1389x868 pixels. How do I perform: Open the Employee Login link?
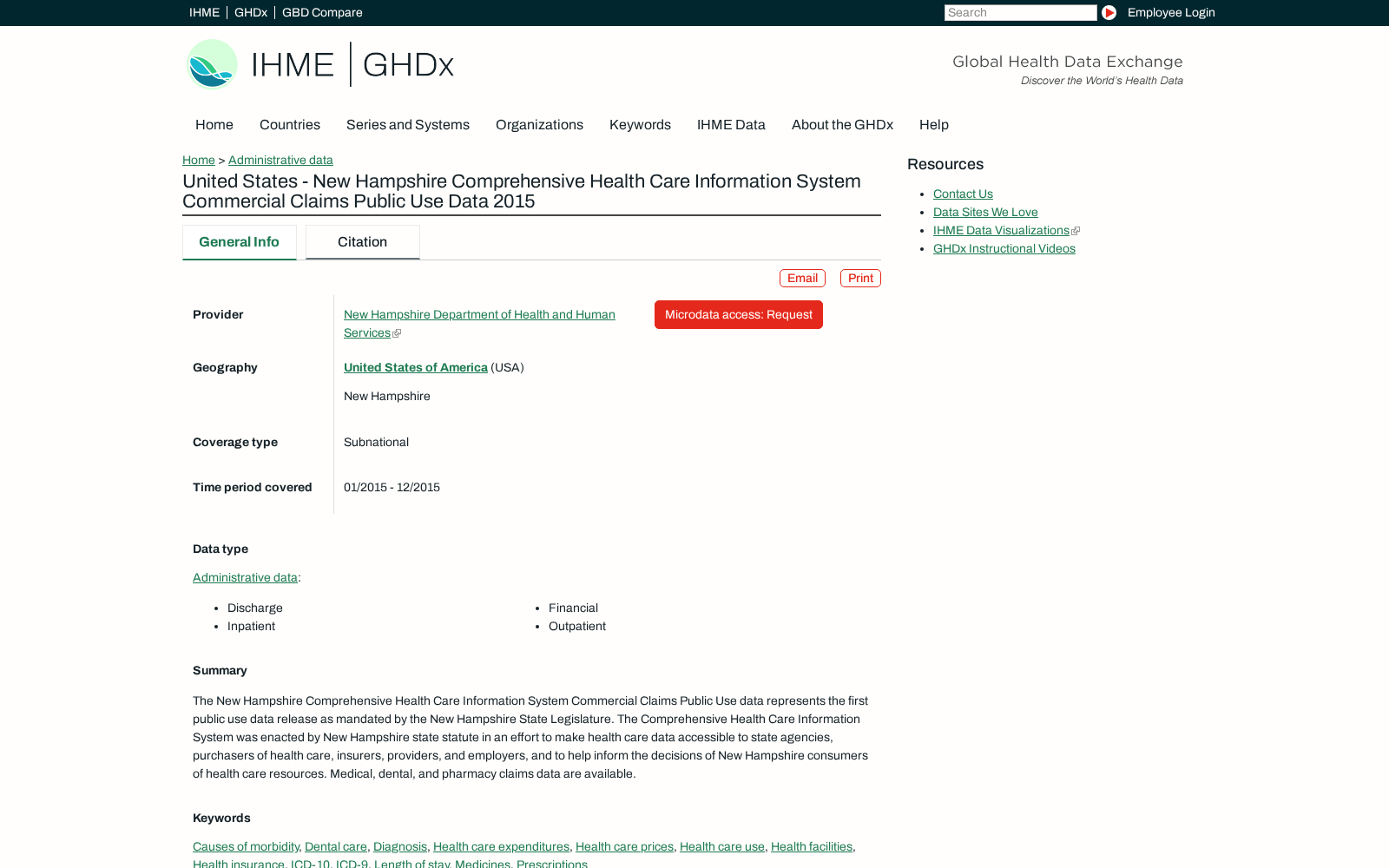tap(1171, 12)
